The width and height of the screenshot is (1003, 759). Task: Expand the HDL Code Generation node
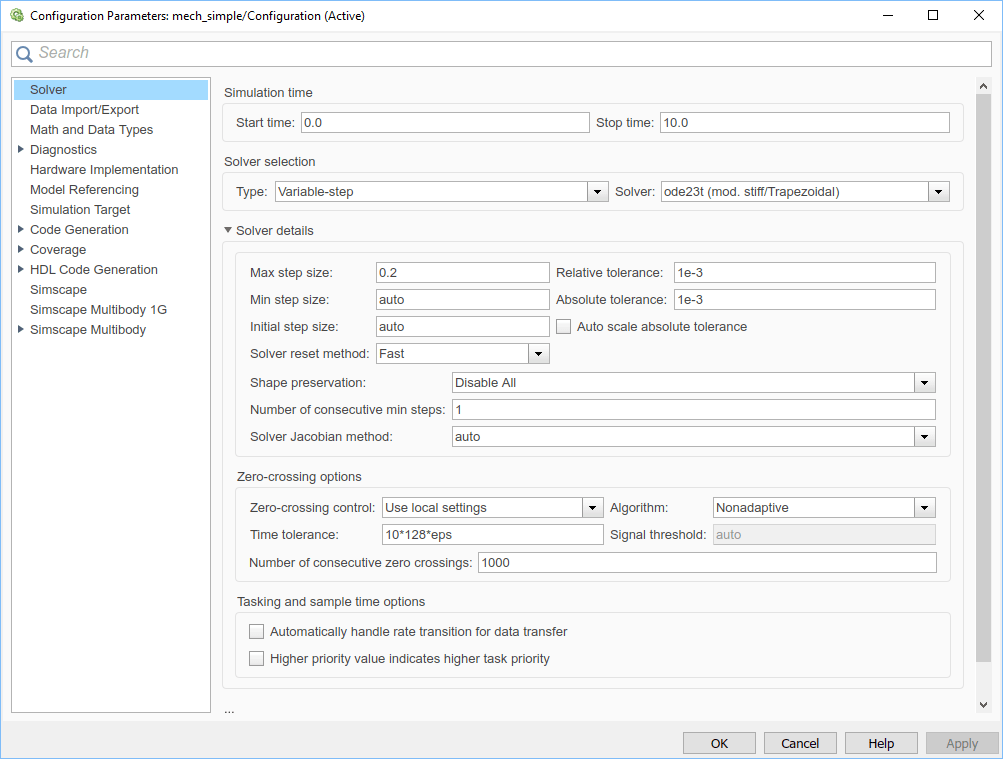click(x=20, y=269)
